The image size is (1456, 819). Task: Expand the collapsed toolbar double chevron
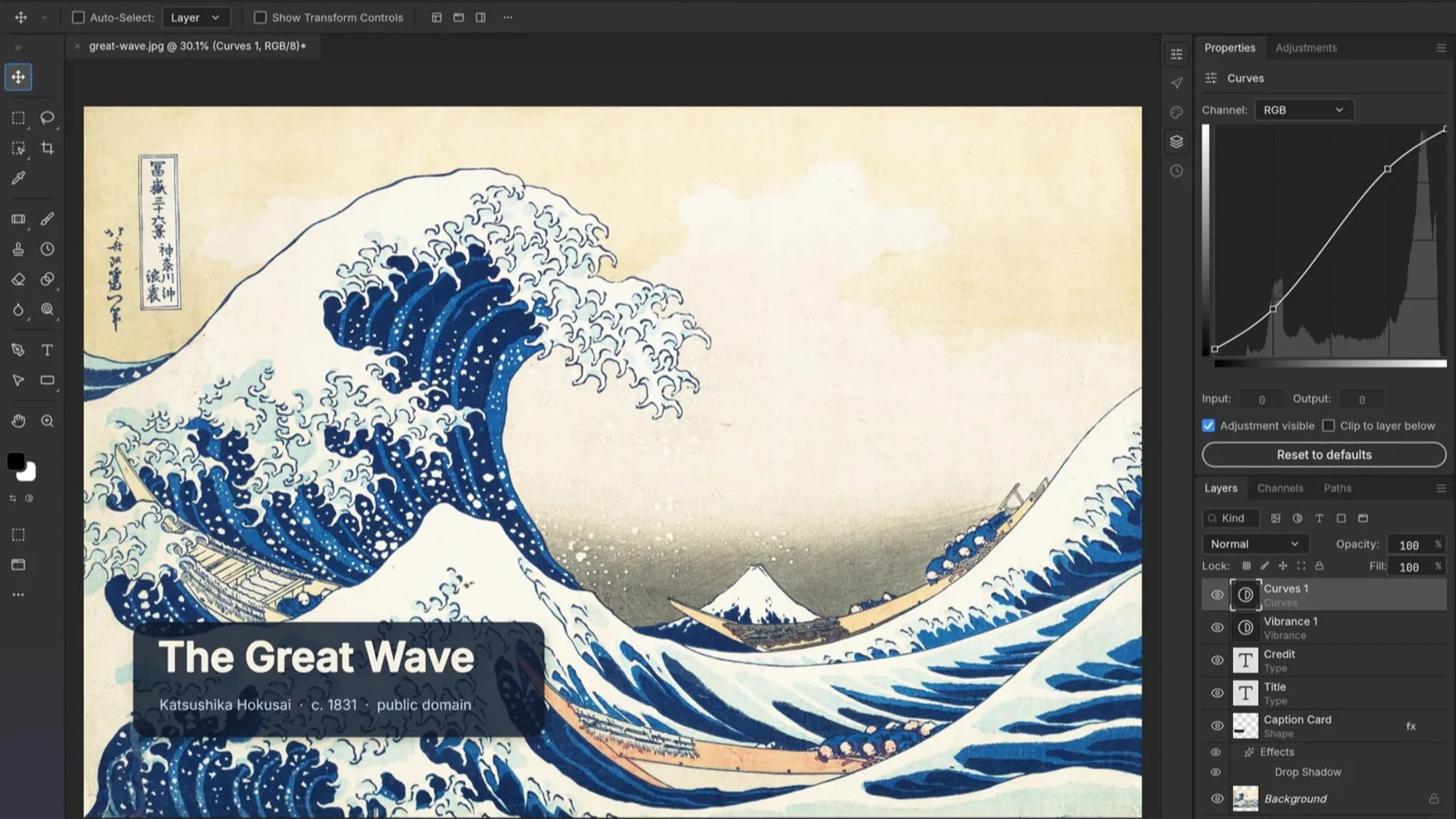point(18,48)
